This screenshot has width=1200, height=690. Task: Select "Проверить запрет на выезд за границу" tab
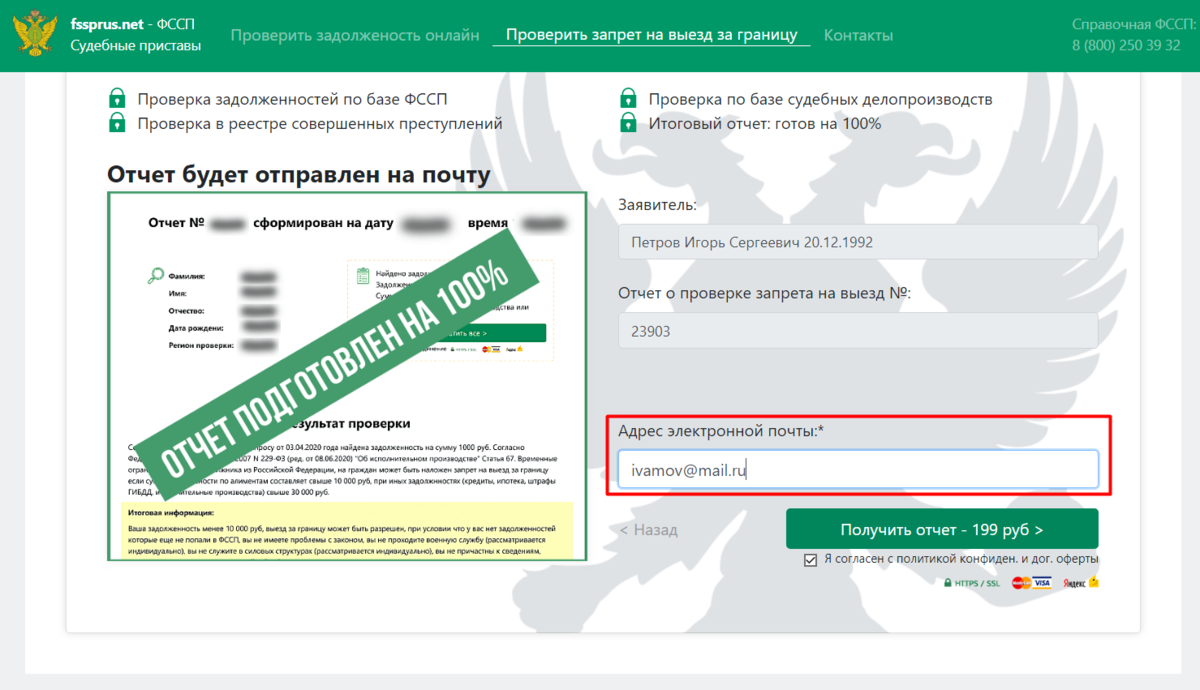pyautogui.click(x=651, y=35)
